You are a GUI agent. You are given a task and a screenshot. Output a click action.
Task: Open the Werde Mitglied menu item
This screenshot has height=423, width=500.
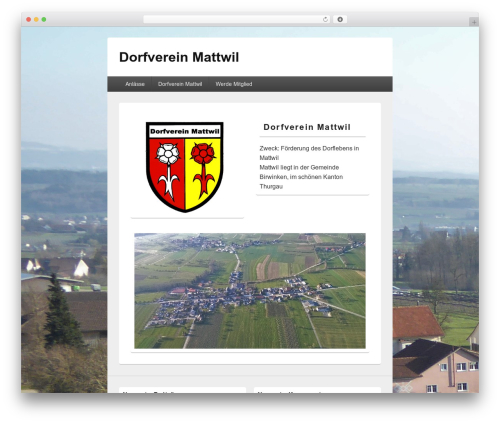[234, 84]
